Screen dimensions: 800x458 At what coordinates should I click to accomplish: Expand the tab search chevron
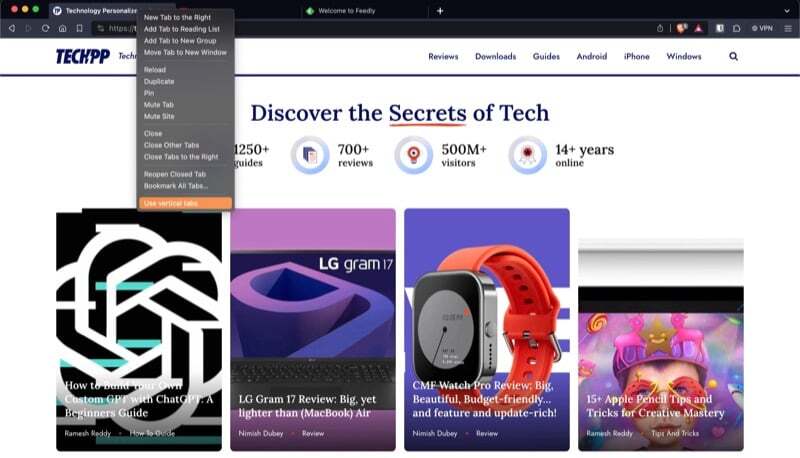point(787,11)
